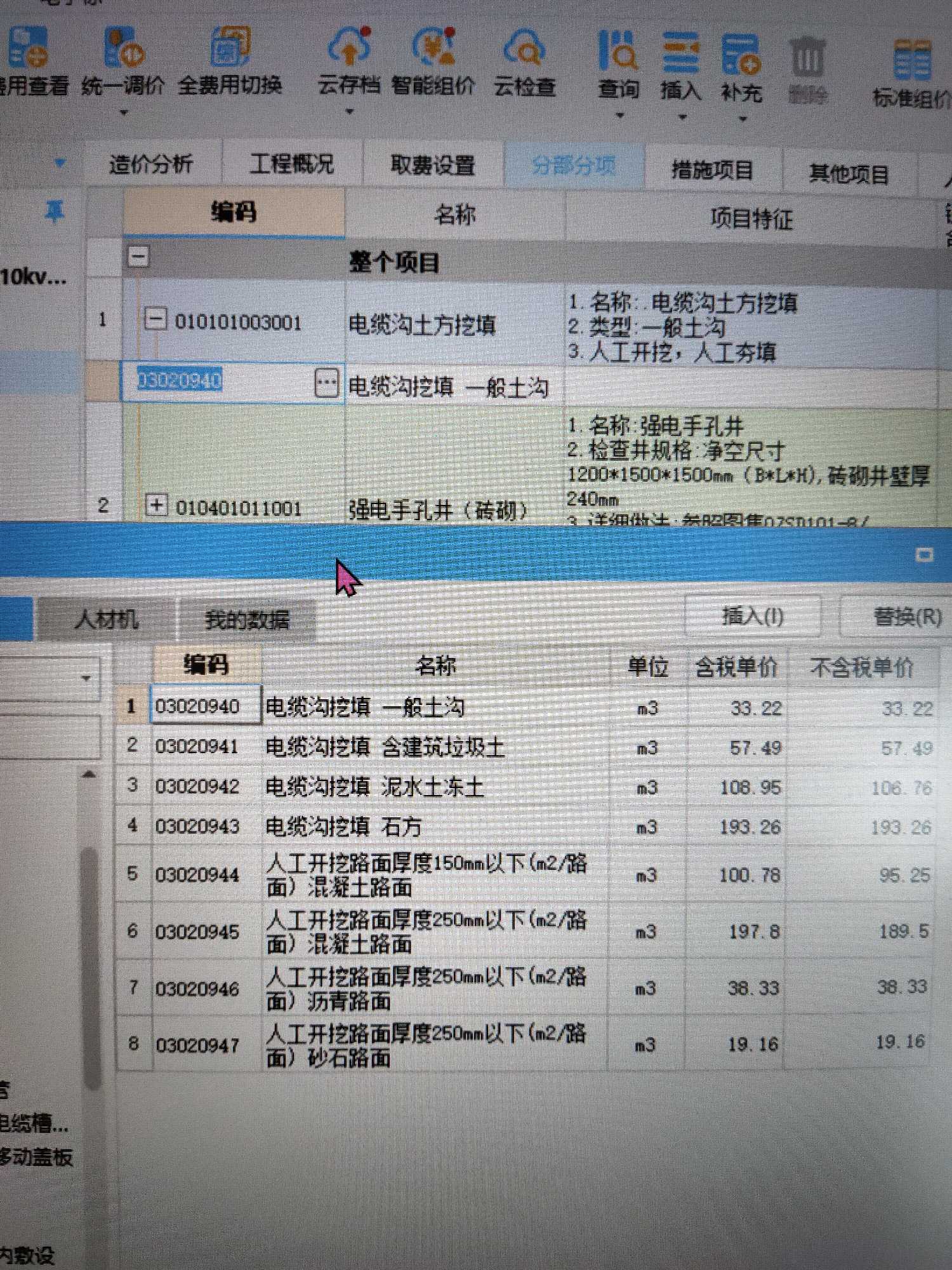Click price value 108.95
The image size is (952, 1270).
click(x=750, y=787)
